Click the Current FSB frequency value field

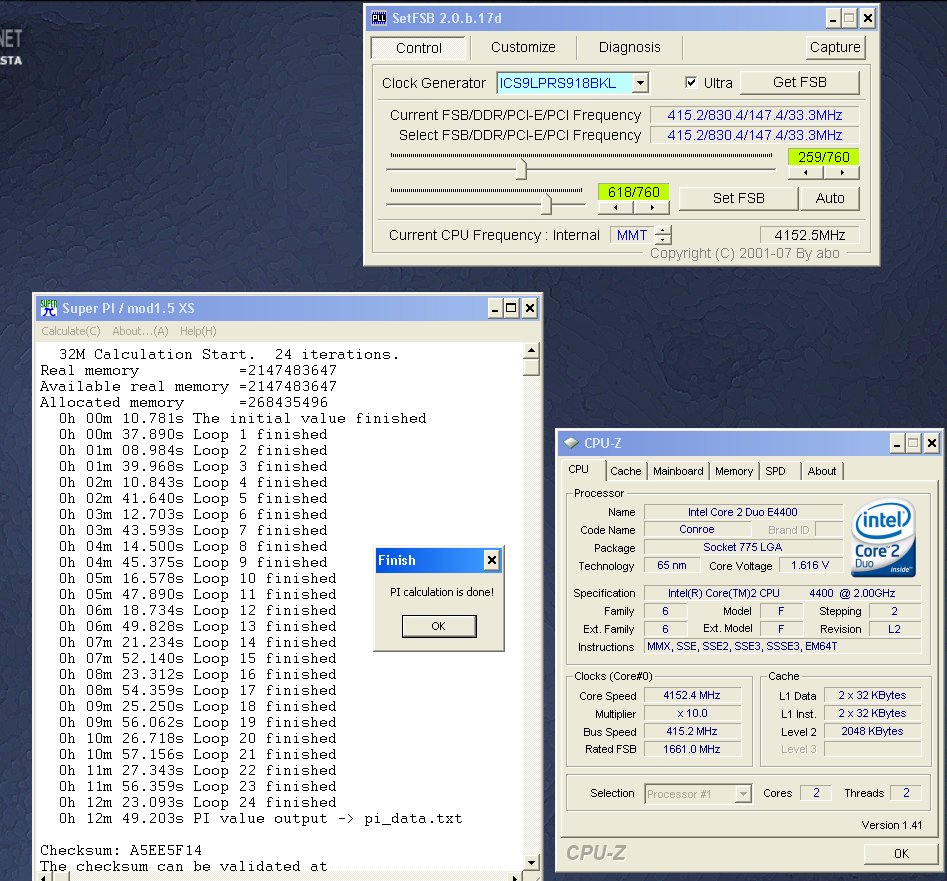(x=754, y=115)
